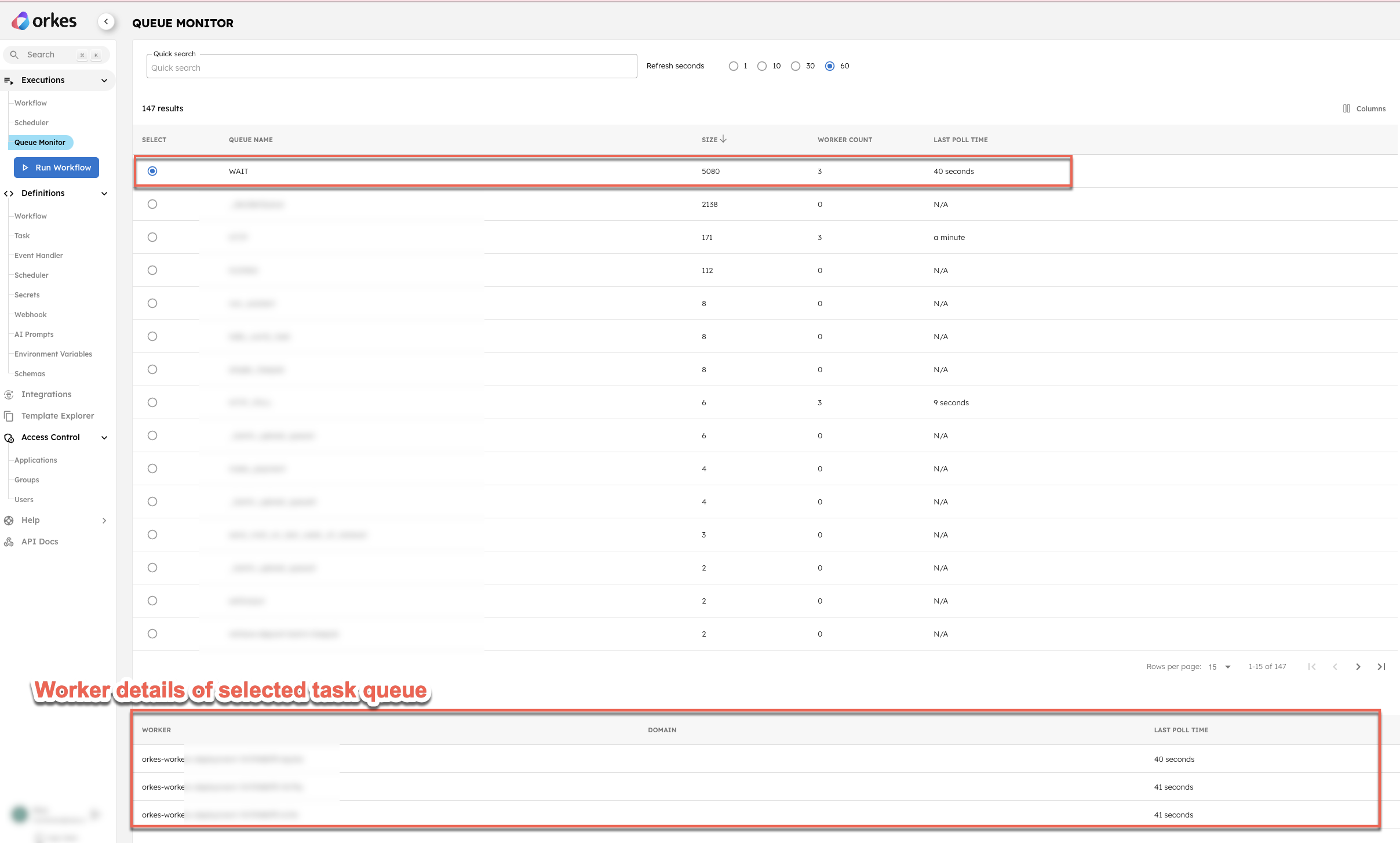The width and height of the screenshot is (1400, 843).
Task: Click the Columns button
Action: point(1364,108)
